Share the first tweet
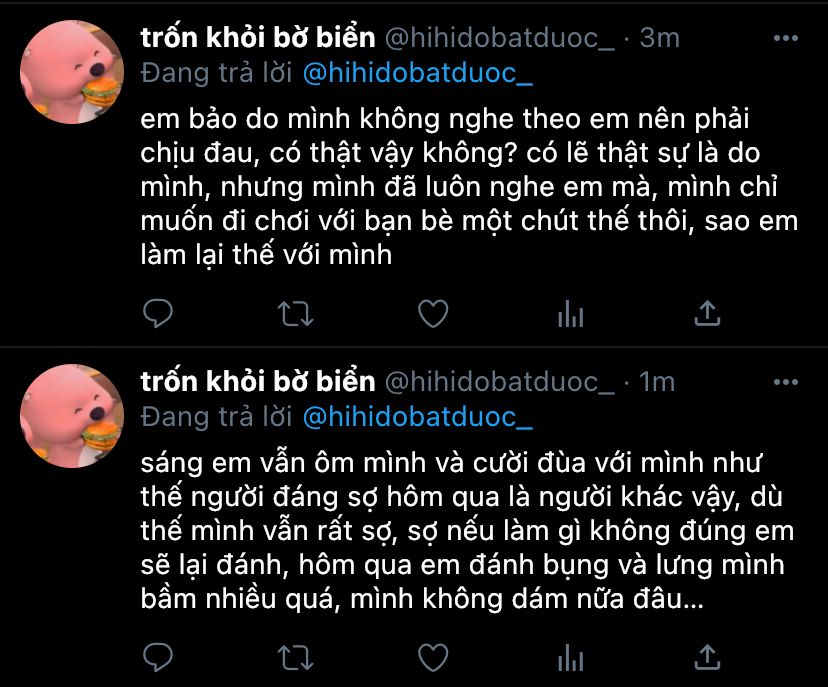 pyautogui.click(x=707, y=313)
